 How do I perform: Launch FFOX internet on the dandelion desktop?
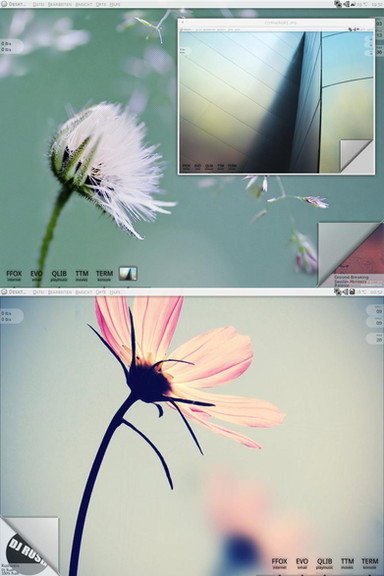click(14, 276)
